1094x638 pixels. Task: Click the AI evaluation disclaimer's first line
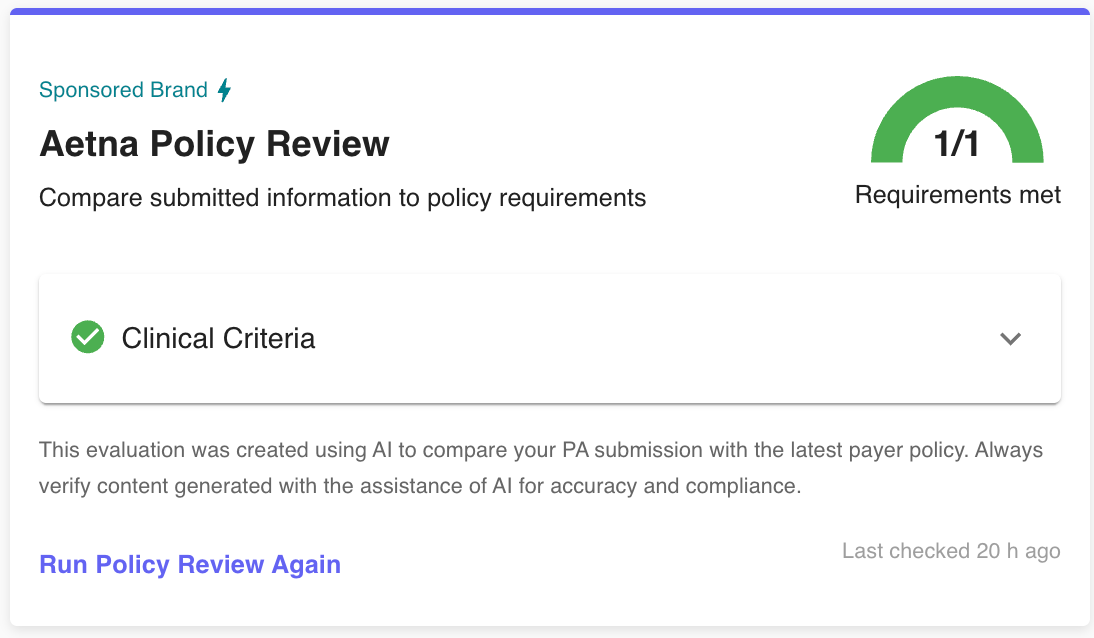click(x=541, y=450)
